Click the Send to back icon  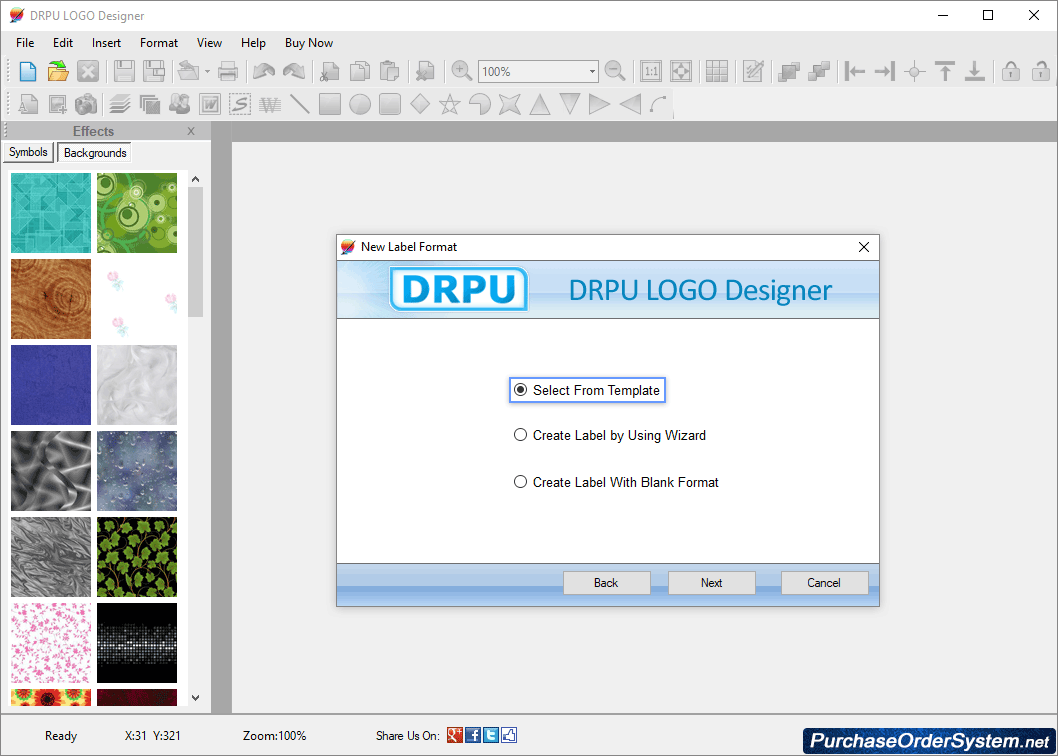coord(818,71)
